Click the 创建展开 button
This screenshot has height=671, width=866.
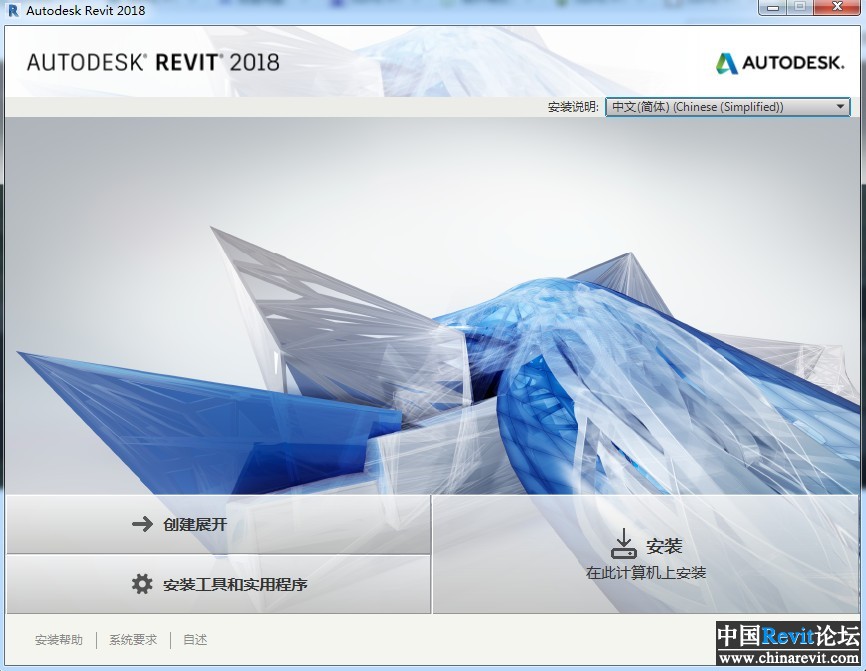(219, 524)
